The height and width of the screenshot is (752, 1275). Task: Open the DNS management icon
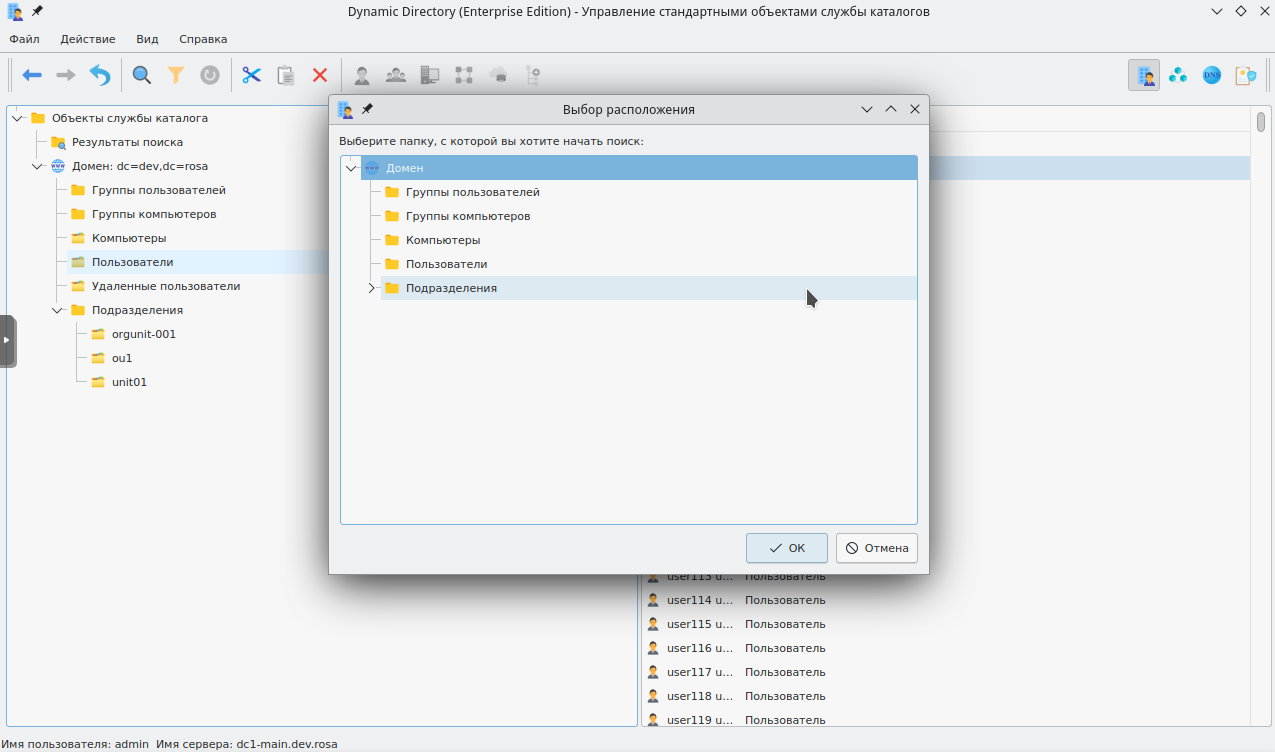1212,75
